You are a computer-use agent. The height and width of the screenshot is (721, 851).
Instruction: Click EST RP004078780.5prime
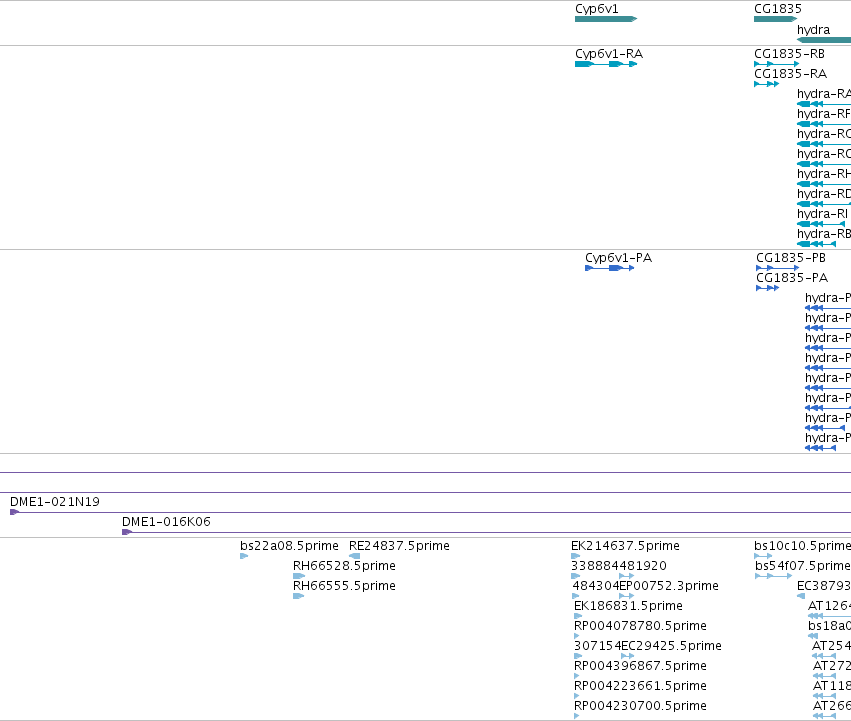point(576,636)
